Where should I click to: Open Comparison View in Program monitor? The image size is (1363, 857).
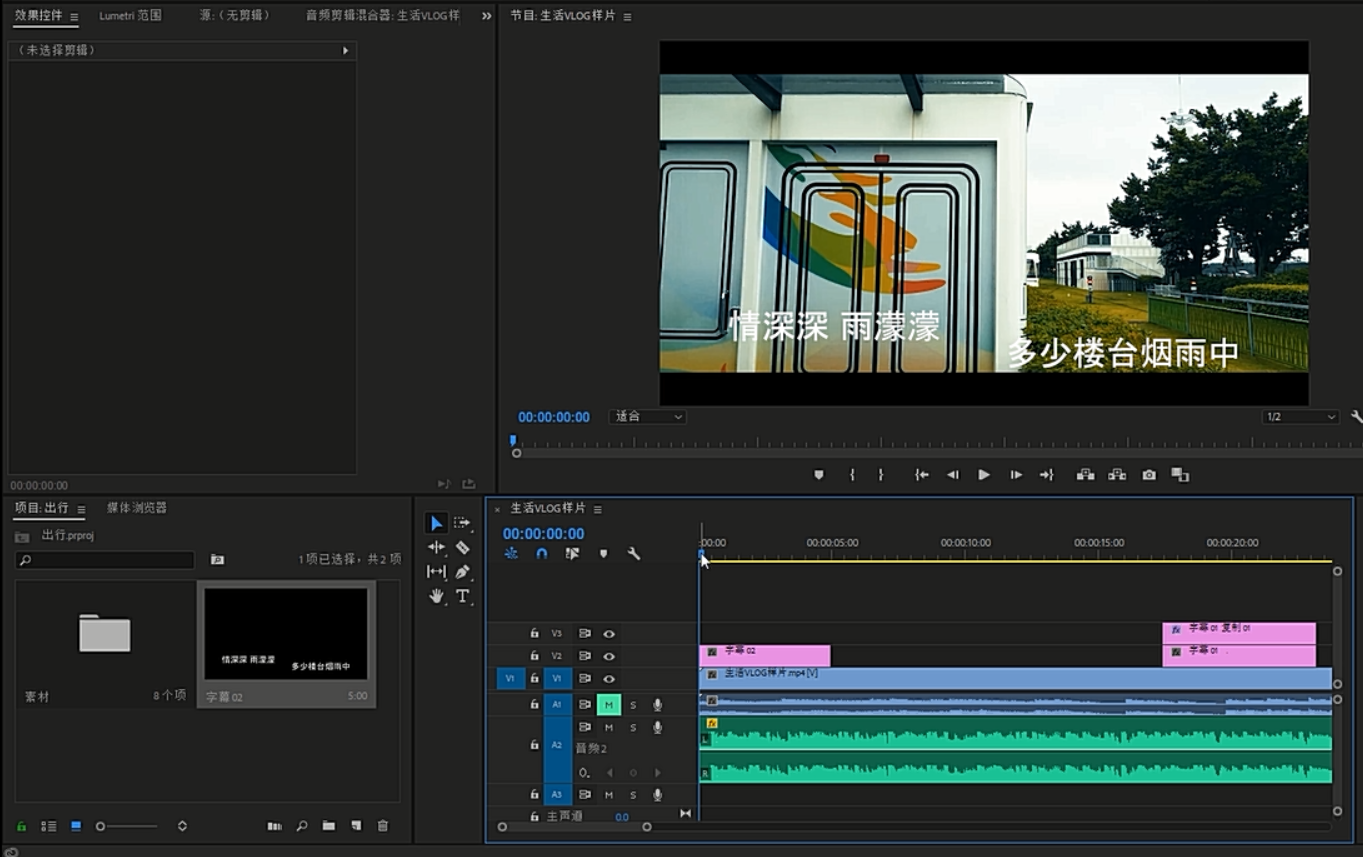click(1180, 475)
